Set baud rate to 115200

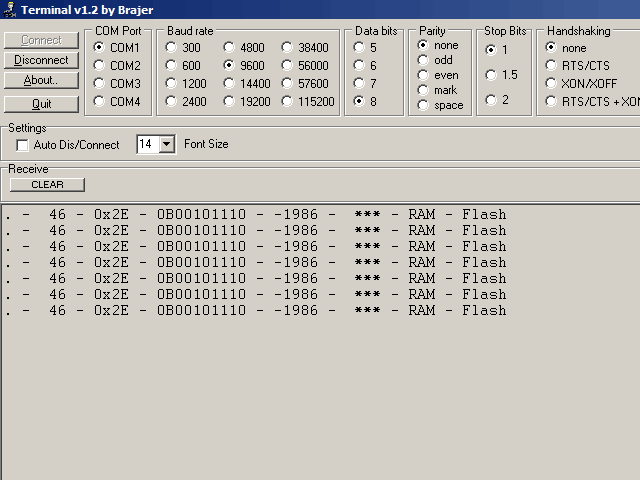coord(289,101)
